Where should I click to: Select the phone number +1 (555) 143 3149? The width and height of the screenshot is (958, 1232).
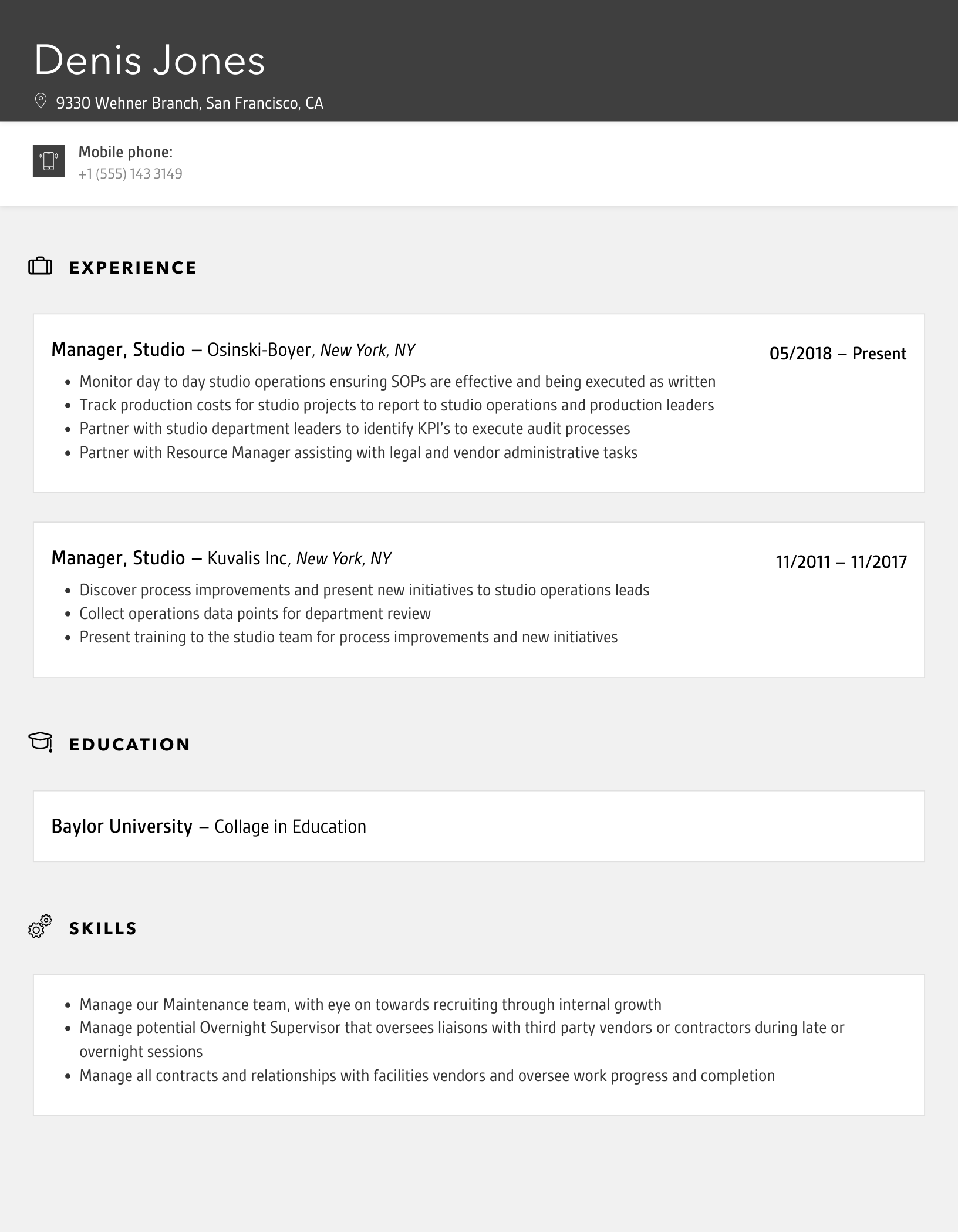point(130,174)
